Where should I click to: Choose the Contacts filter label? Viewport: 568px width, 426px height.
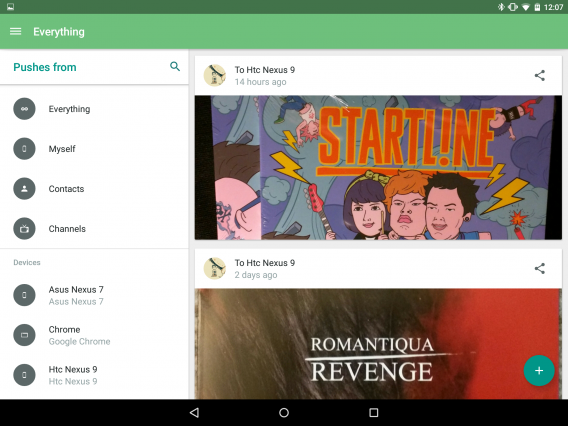[x=66, y=189]
